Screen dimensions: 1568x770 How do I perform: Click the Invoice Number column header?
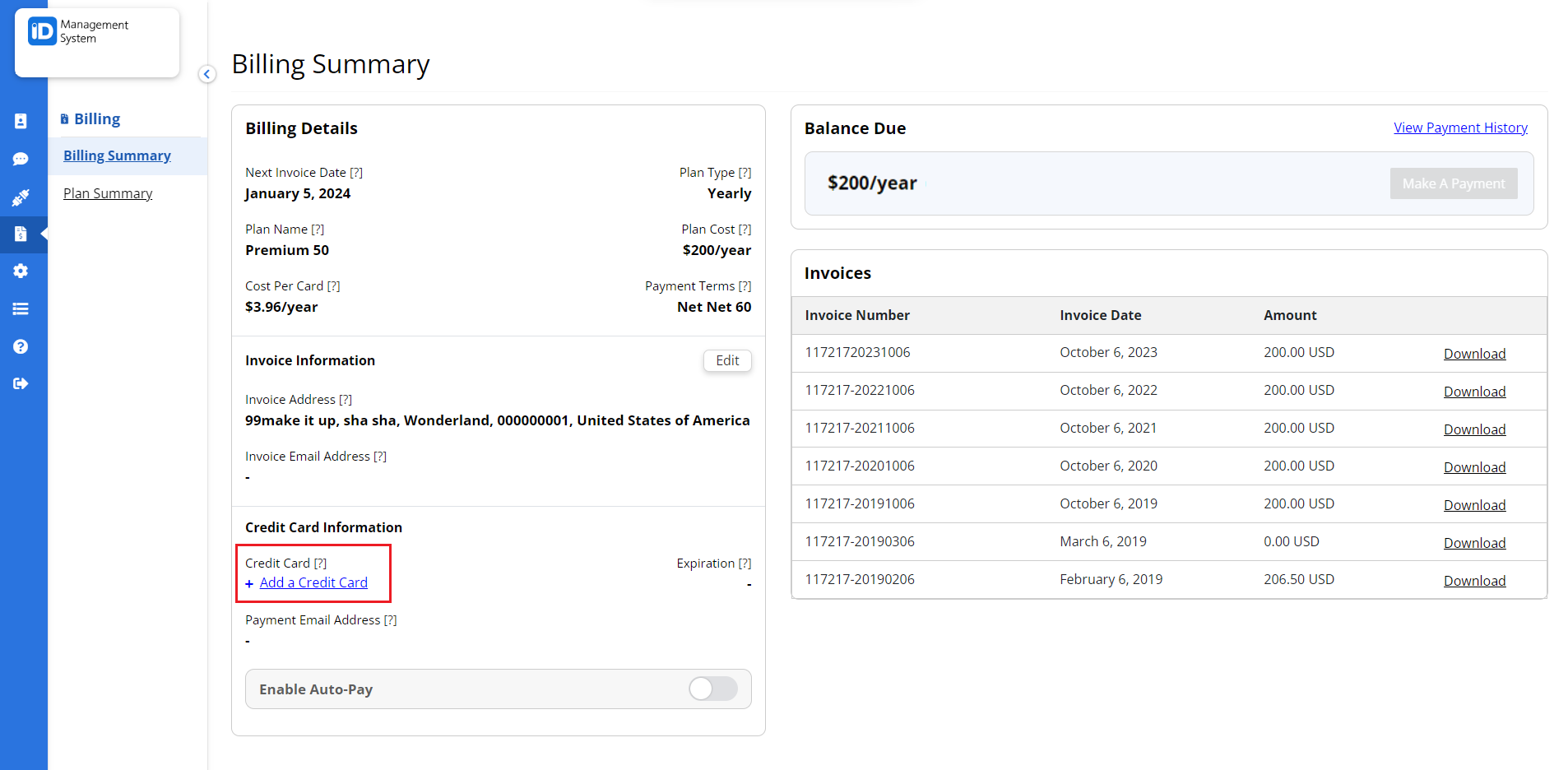(x=857, y=315)
